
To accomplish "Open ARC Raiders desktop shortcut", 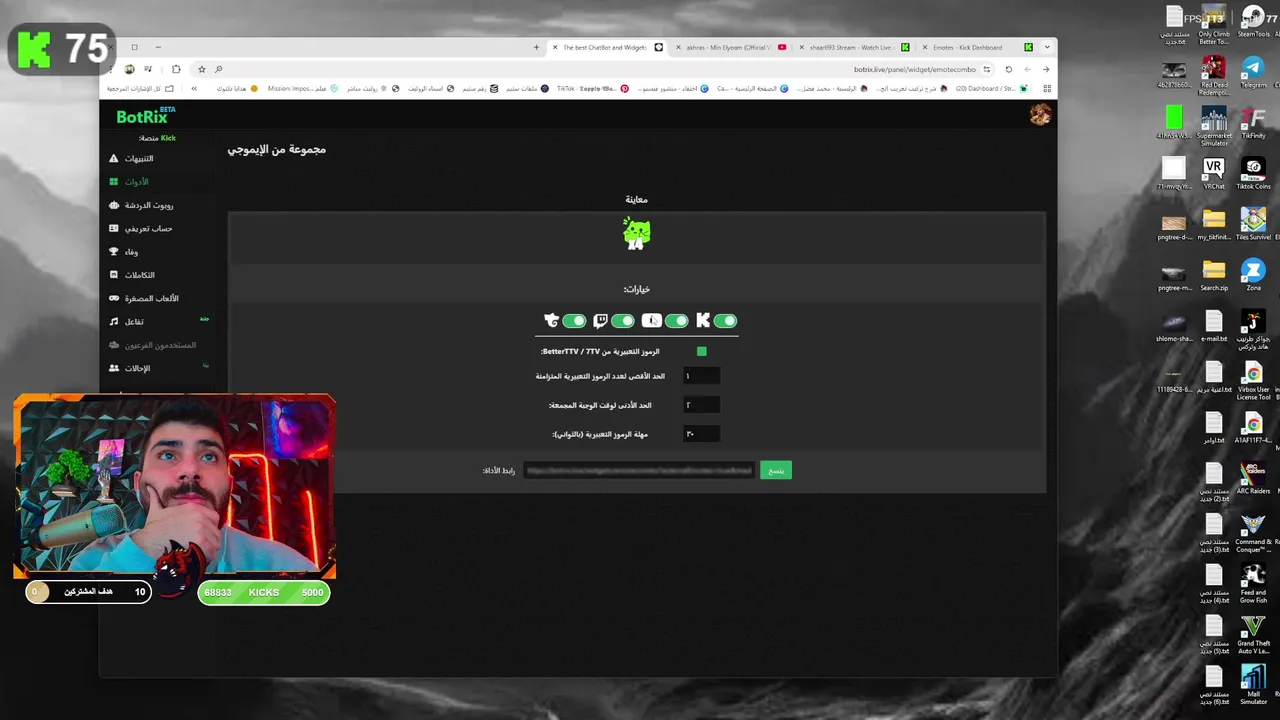I will pos(1253,476).
